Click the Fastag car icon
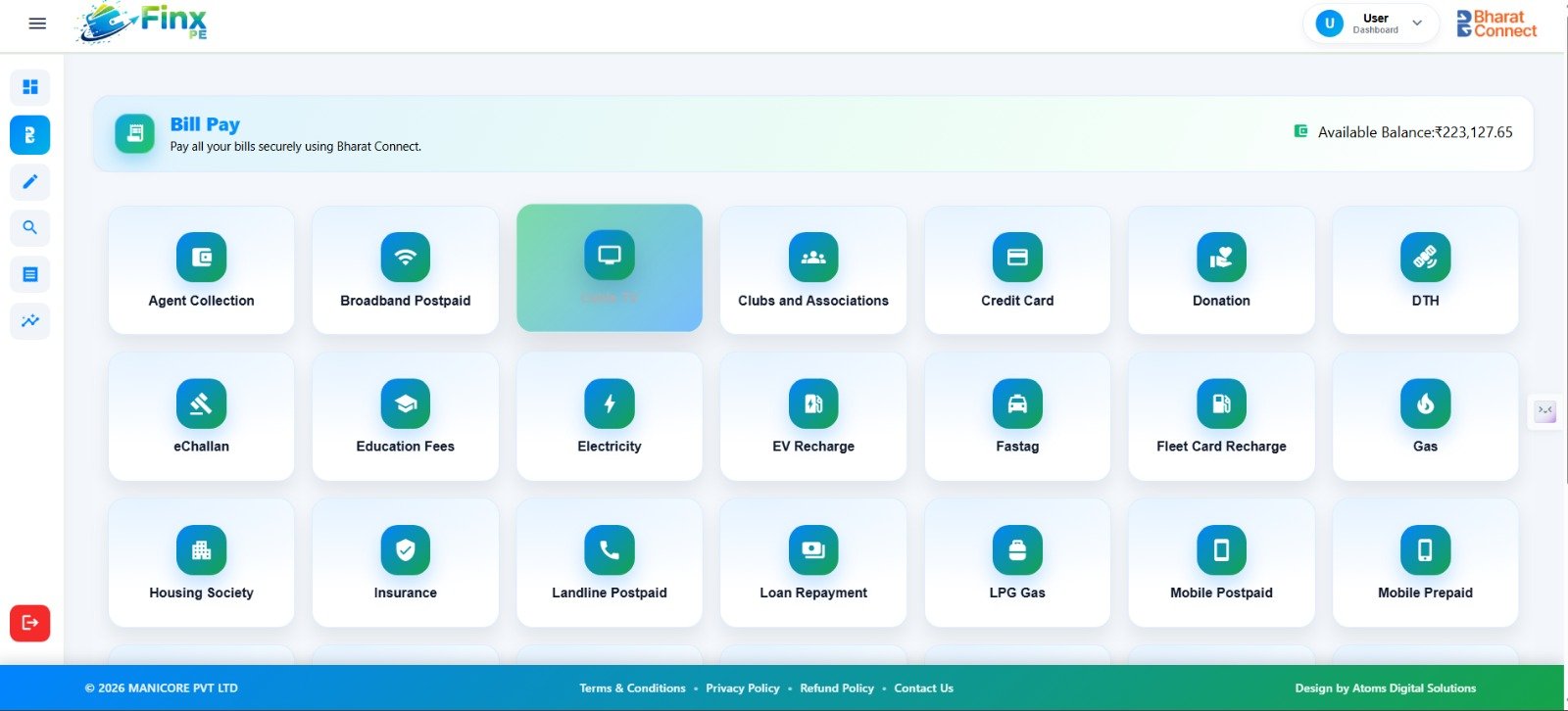The height and width of the screenshot is (711, 1568). [1017, 403]
